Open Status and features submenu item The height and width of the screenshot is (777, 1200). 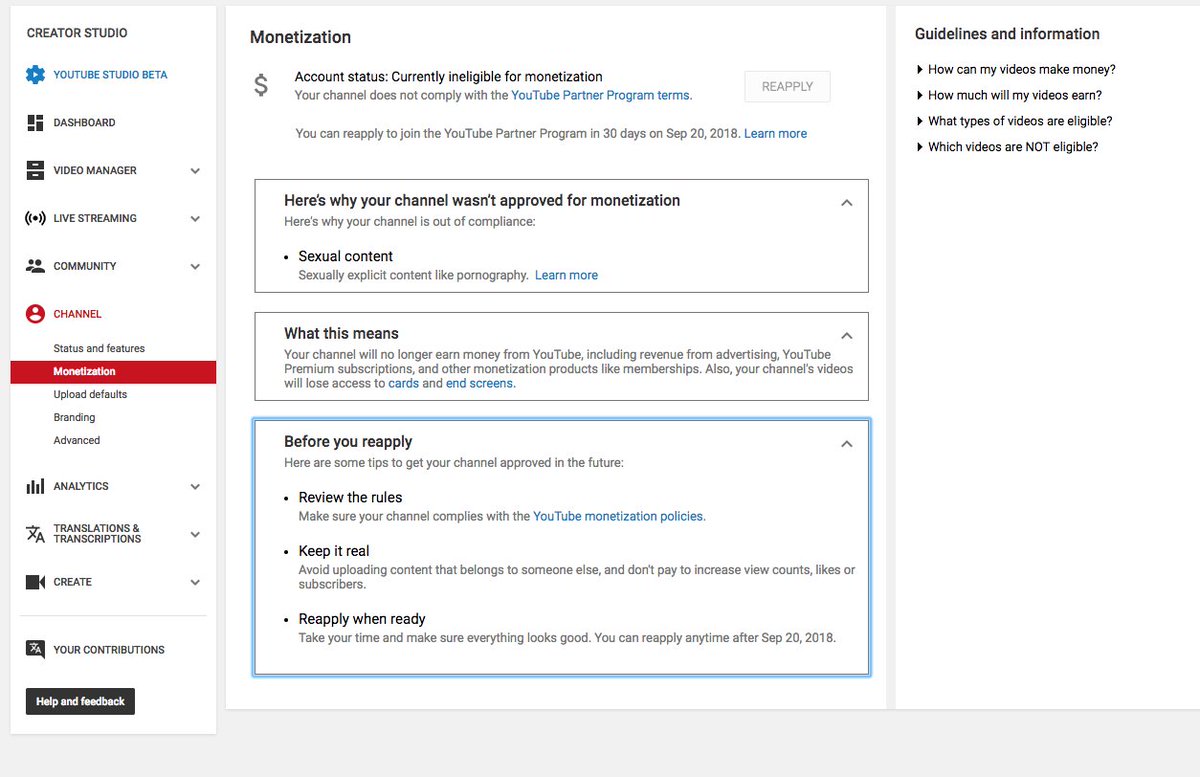click(x=99, y=348)
